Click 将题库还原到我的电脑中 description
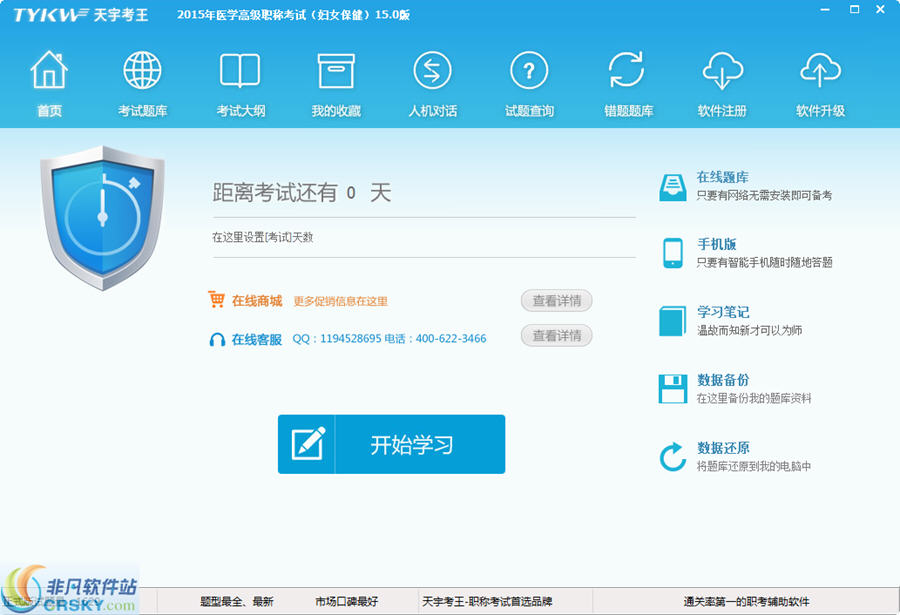The width and height of the screenshot is (900, 615). [x=754, y=466]
